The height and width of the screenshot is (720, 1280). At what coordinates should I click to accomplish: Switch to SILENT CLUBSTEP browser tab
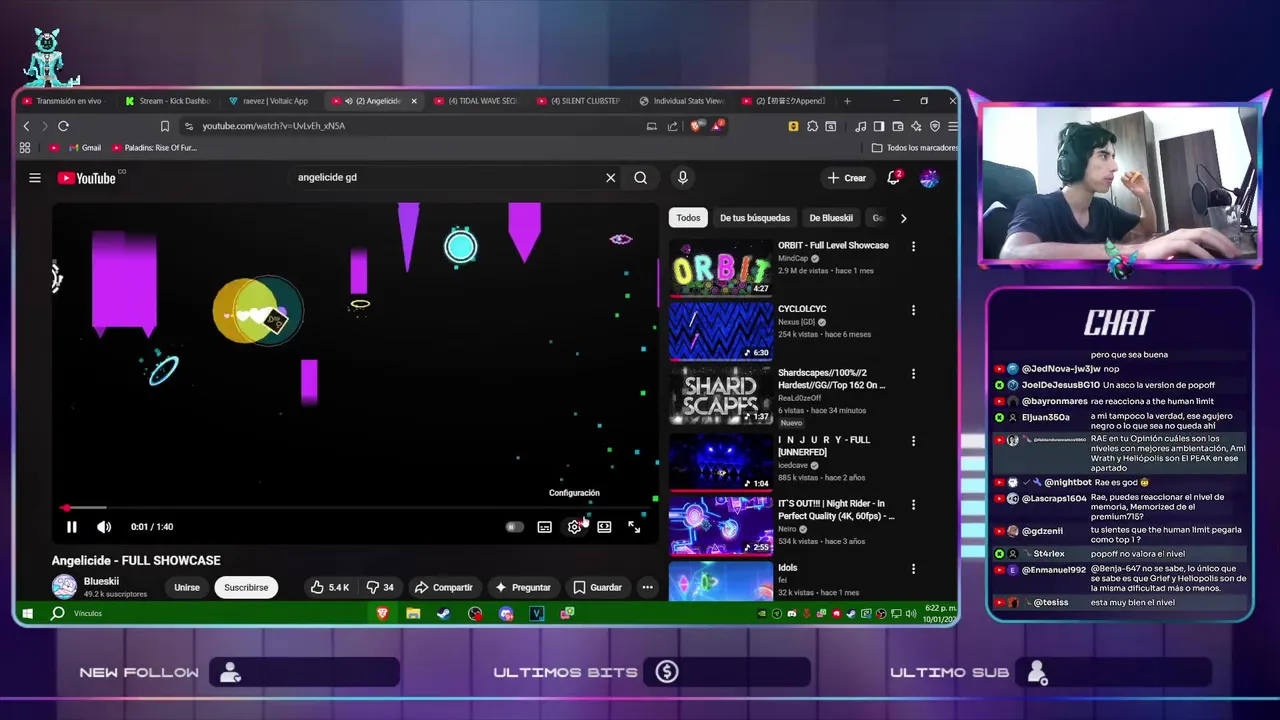581,101
